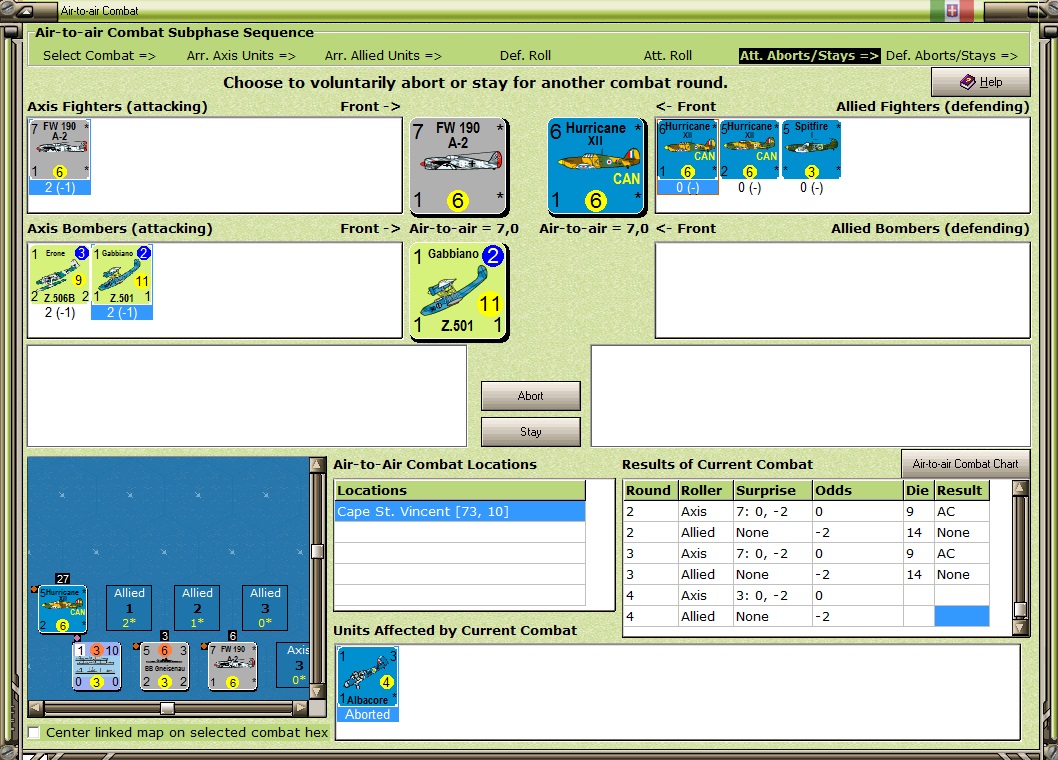
Task: Click the Surprise column header
Action: [x=773, y=491]
